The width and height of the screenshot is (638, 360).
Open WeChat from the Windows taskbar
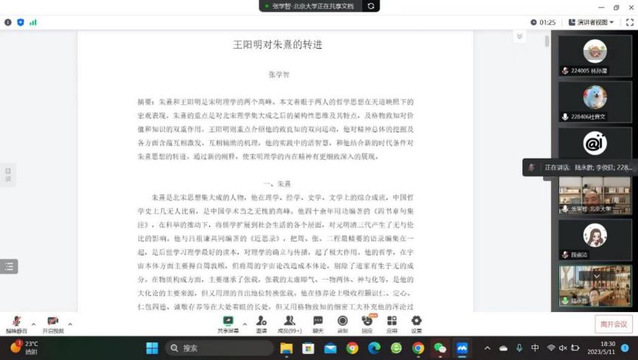[x=440, y=348]
